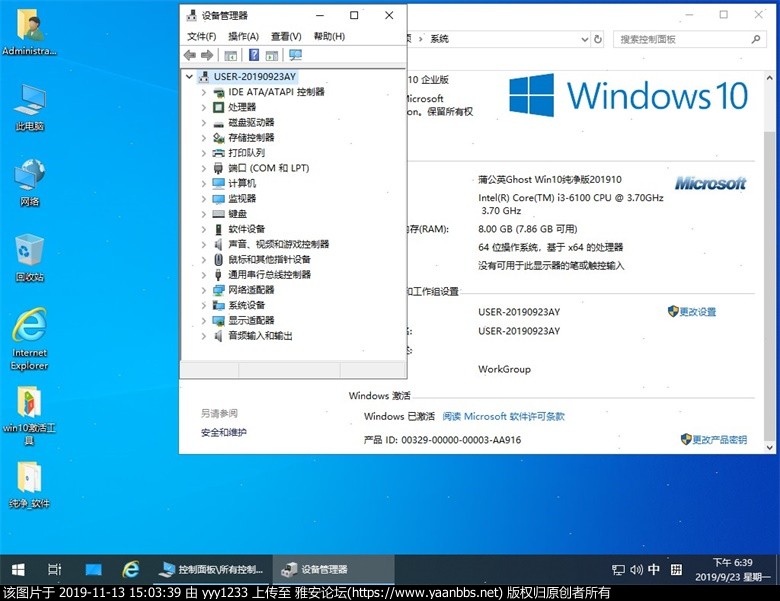Click the action pane toolbar icon beside Help
Viewport: 780px width, 601px height.
[272, 55]
